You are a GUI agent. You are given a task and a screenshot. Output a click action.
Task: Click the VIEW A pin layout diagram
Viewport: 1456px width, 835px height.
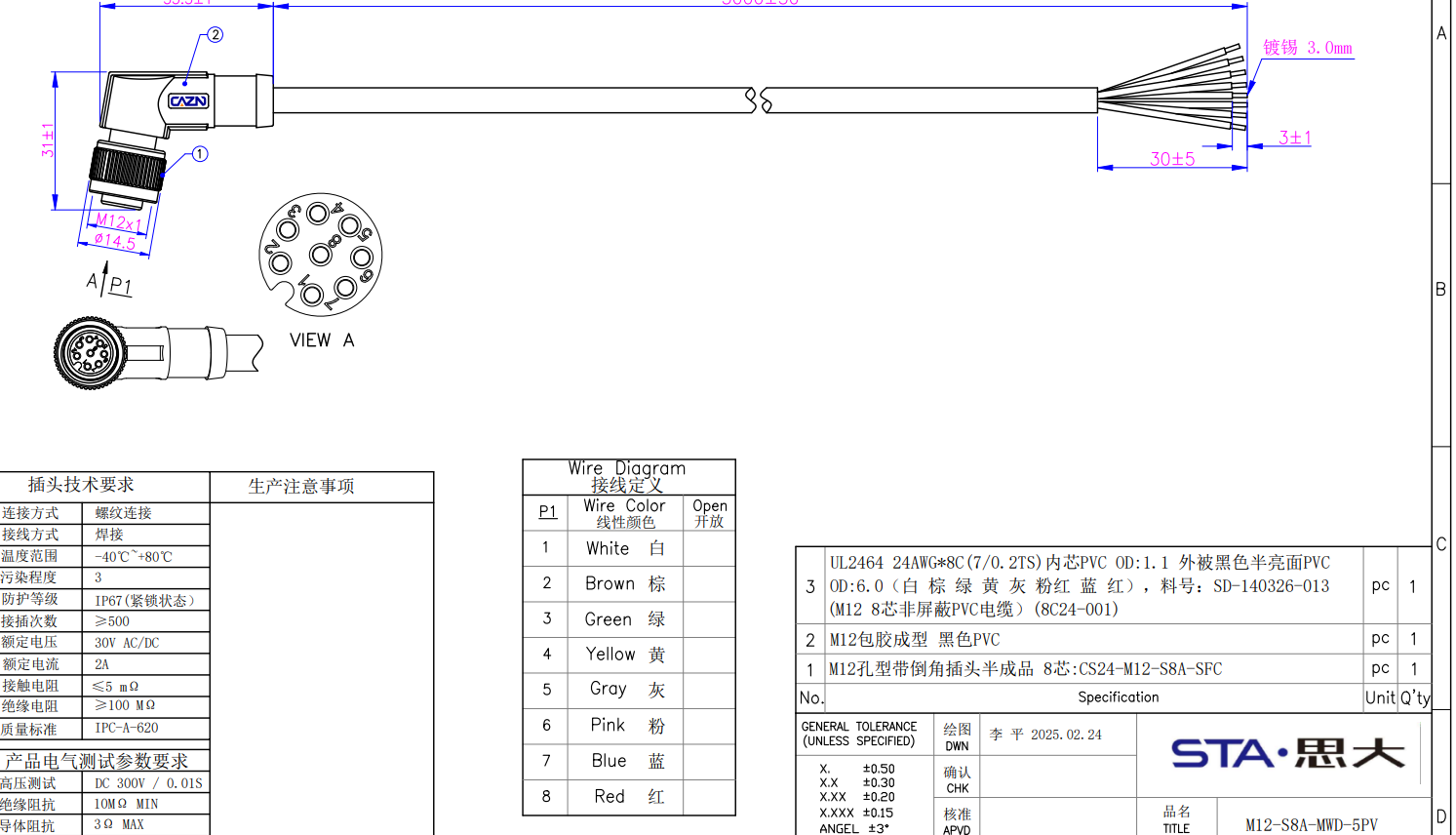click(x=320, y=255)
